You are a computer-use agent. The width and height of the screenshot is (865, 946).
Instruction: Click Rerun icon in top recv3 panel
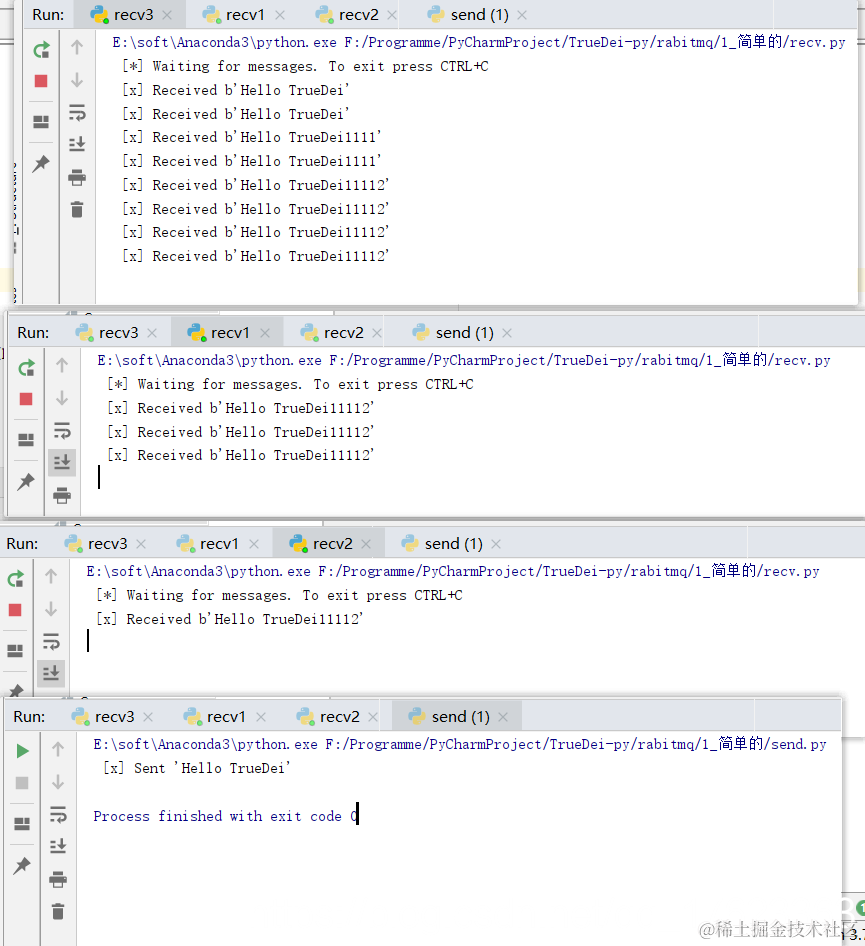(x=41, y=50)
